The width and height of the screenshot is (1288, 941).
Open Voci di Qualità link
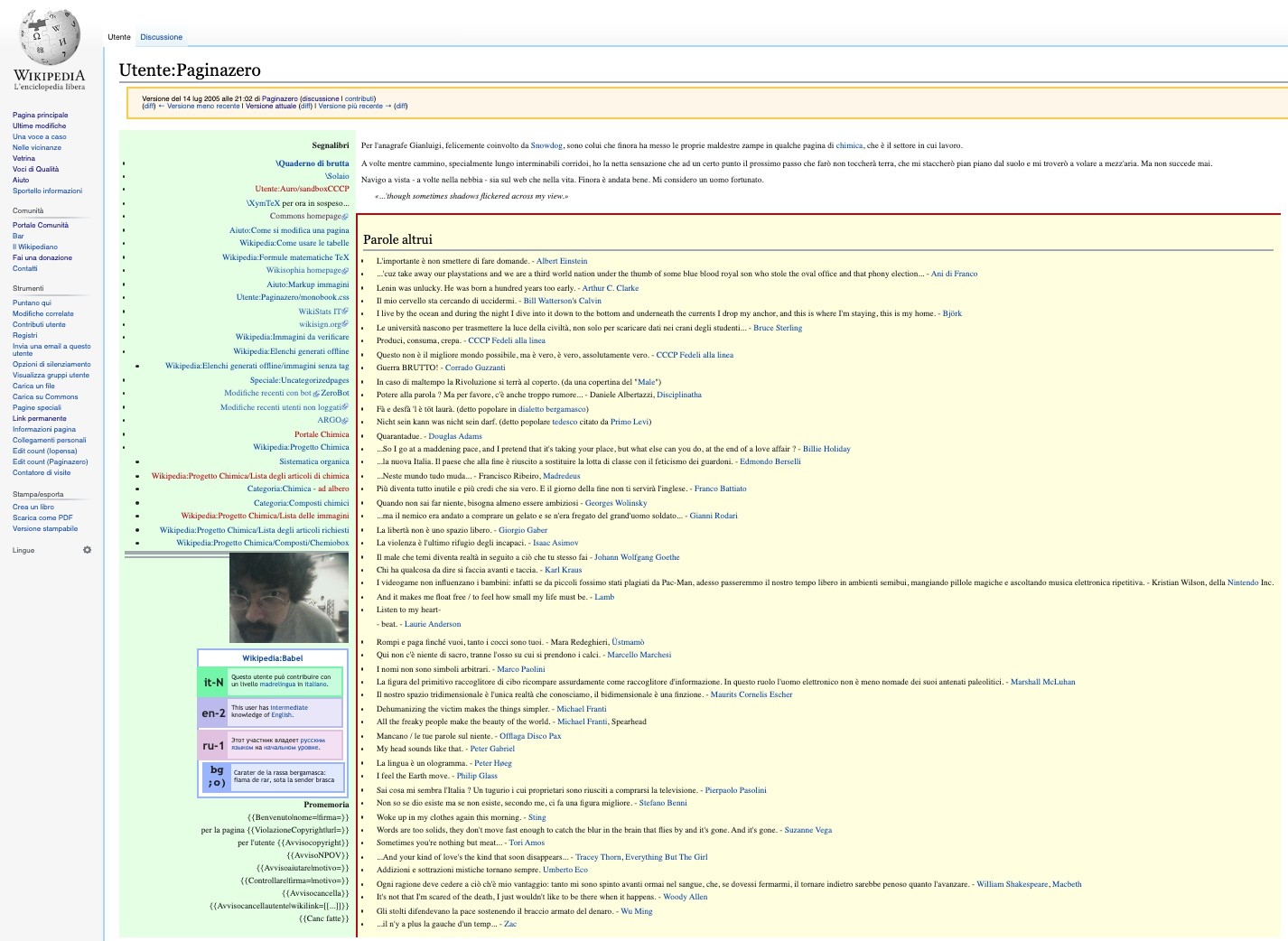click(35, 169)
